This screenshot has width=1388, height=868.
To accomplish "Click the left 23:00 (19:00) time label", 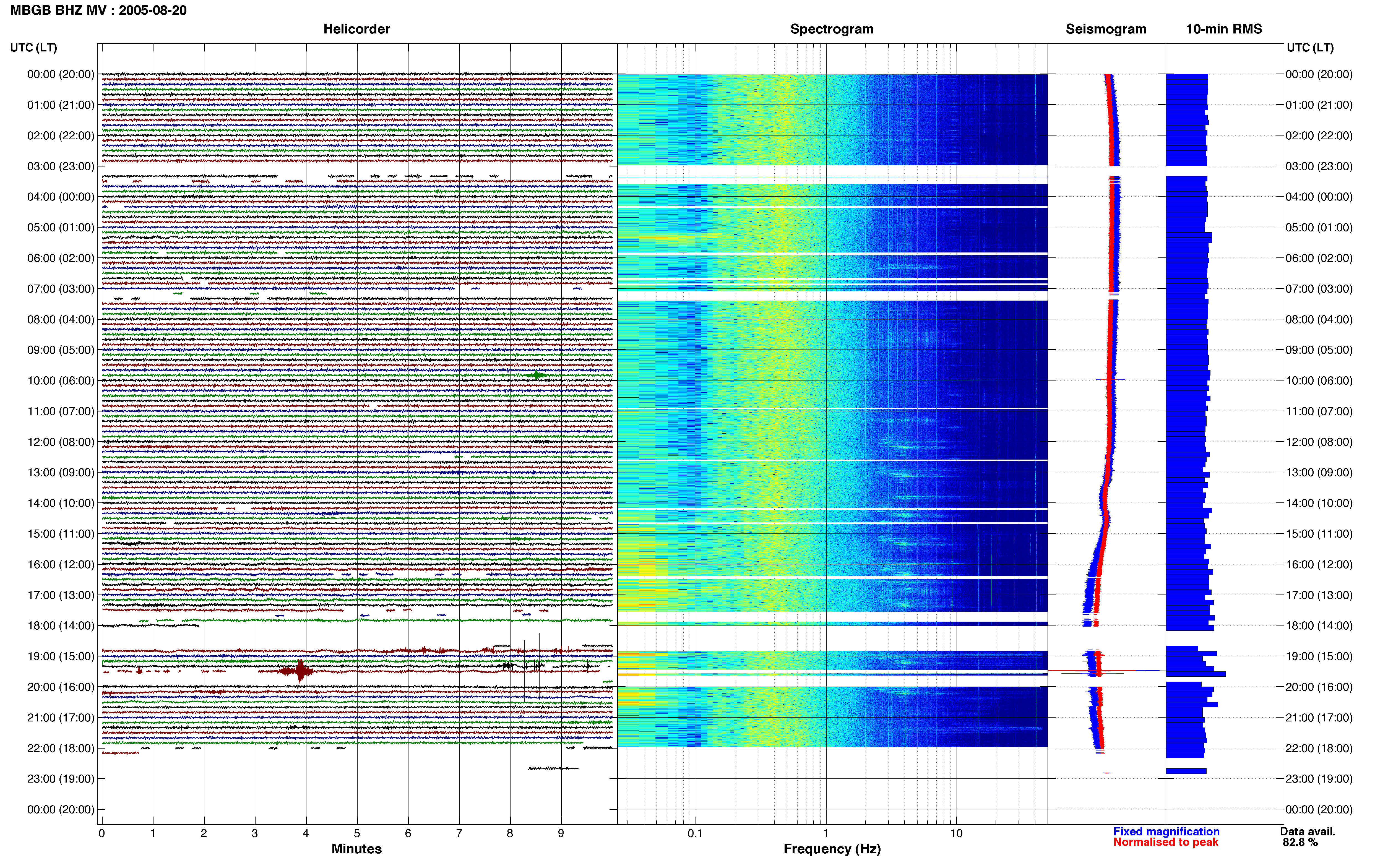I will coord(60,779).
